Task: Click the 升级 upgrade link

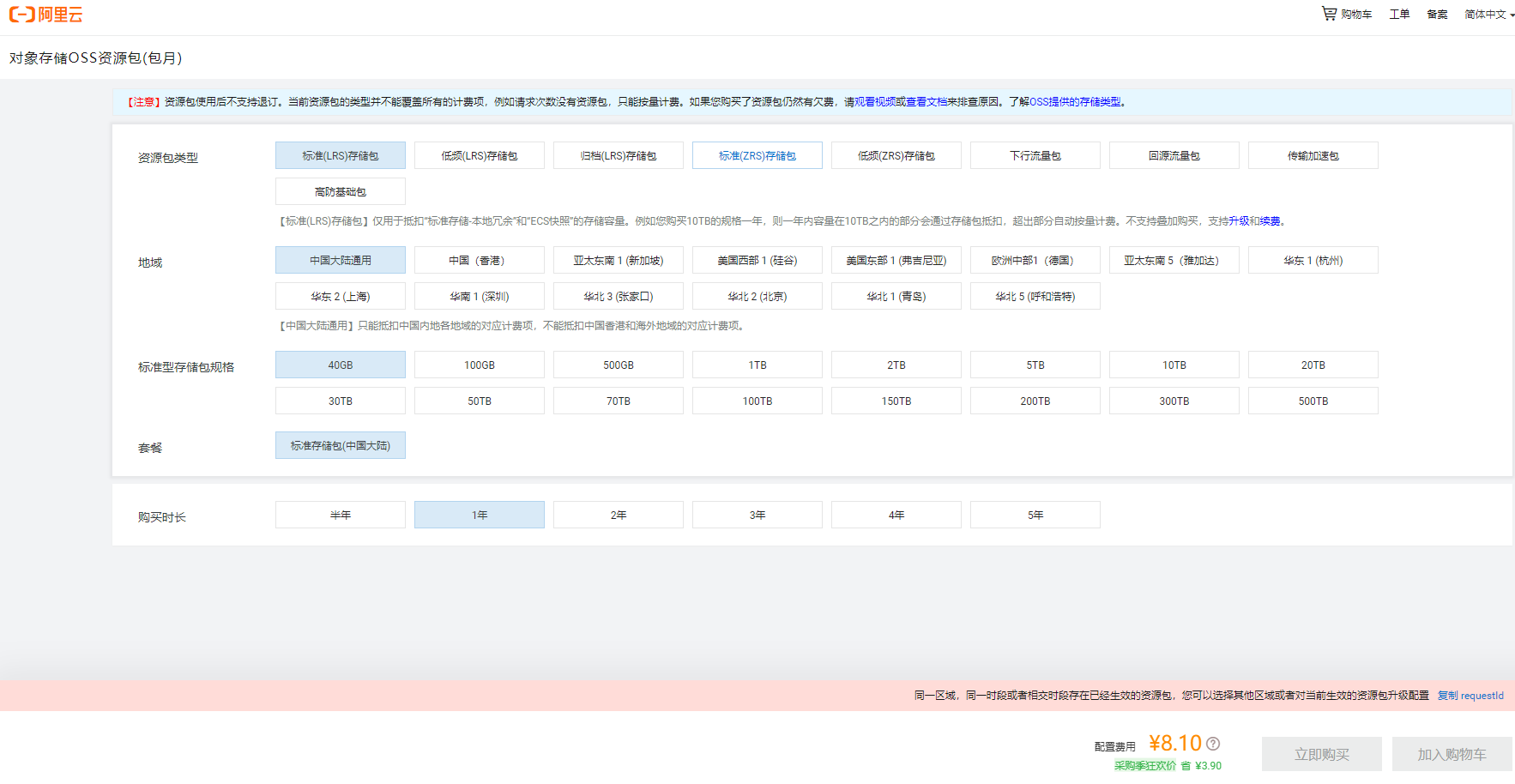Action: [x=1239, y=221]
